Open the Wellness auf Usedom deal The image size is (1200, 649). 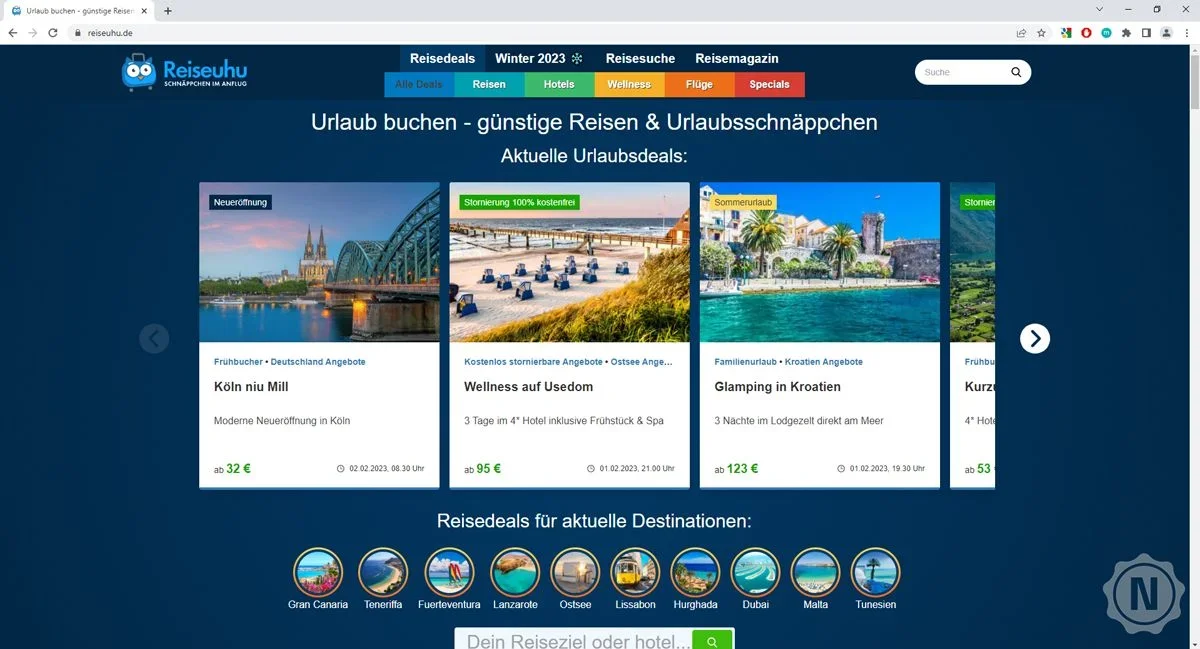(528, 387)
